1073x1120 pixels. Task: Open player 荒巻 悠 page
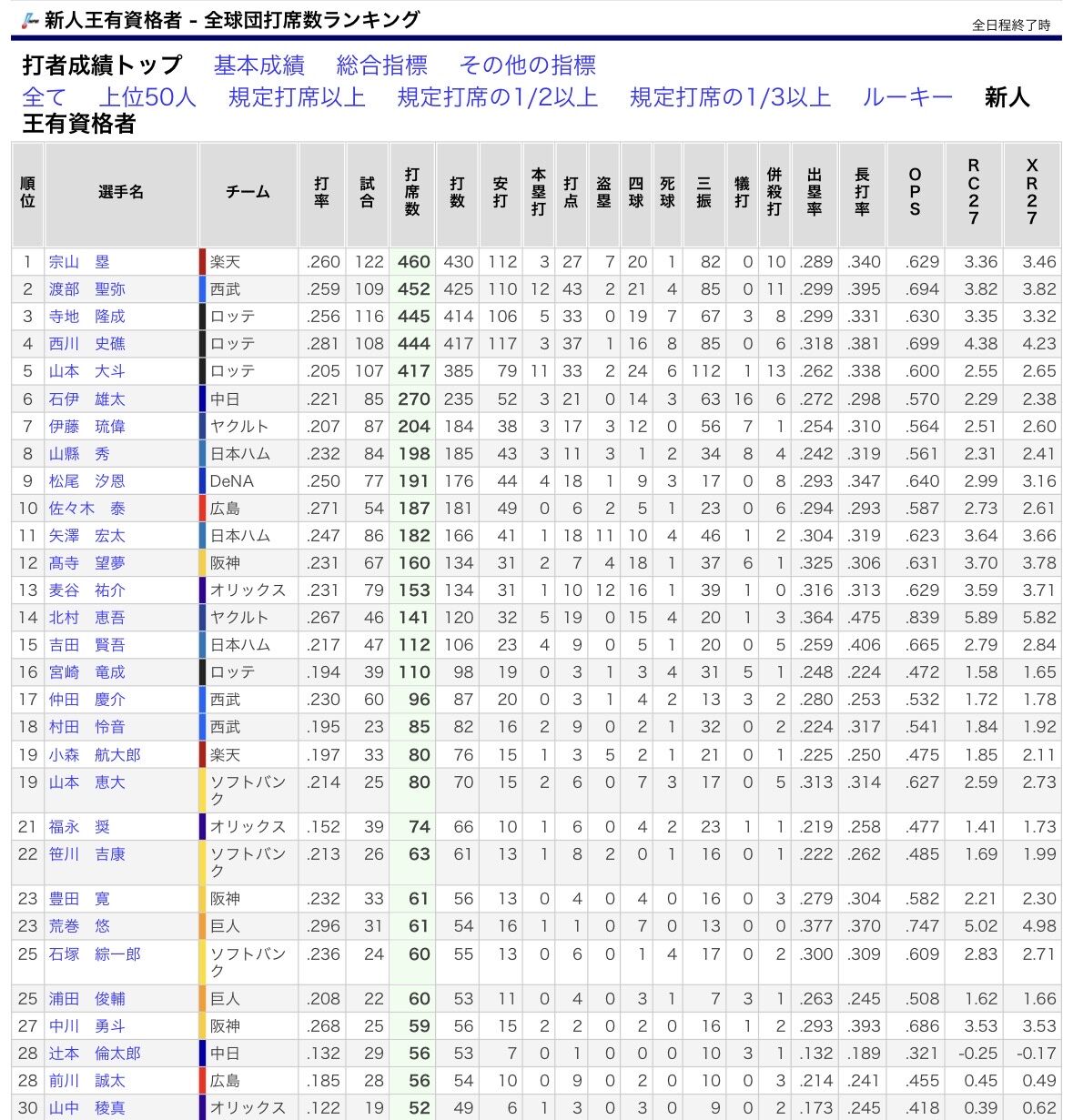pos(79,926)
